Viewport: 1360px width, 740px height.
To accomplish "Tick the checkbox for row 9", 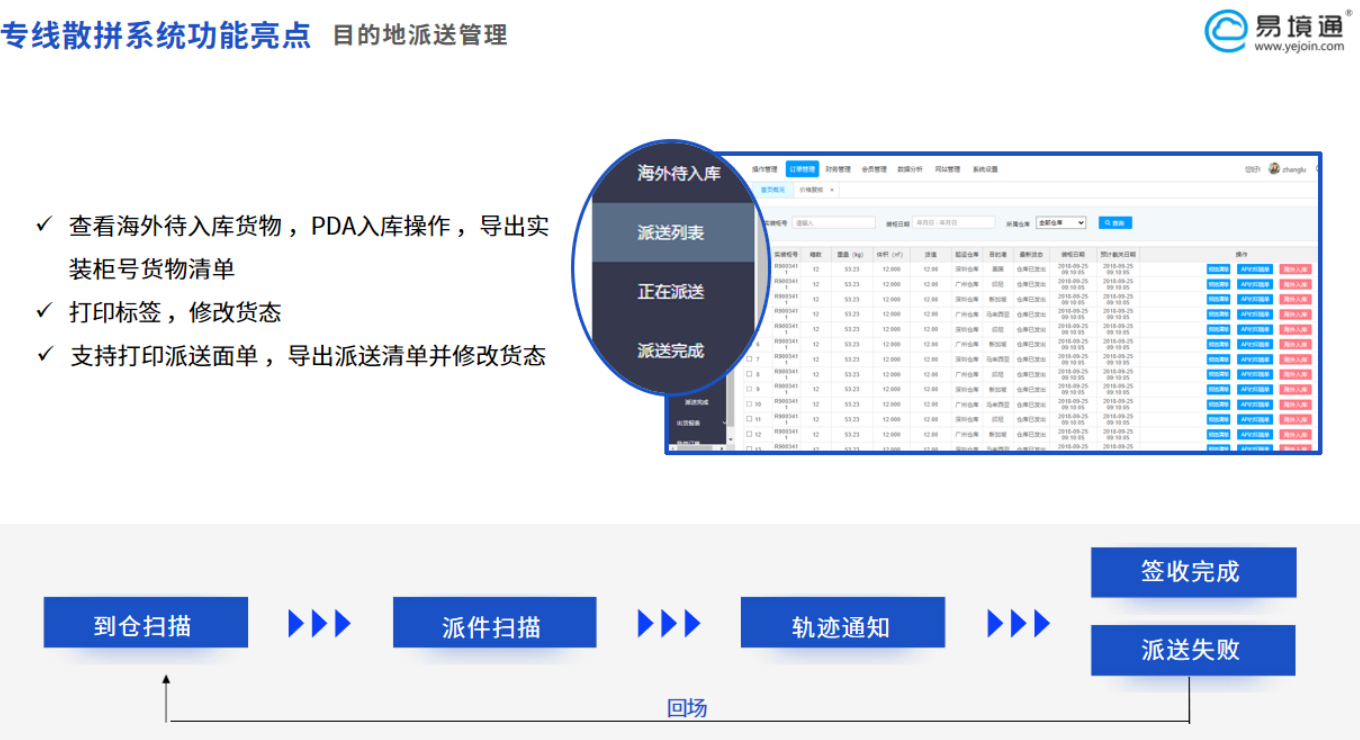I will [x=749, y=389].
